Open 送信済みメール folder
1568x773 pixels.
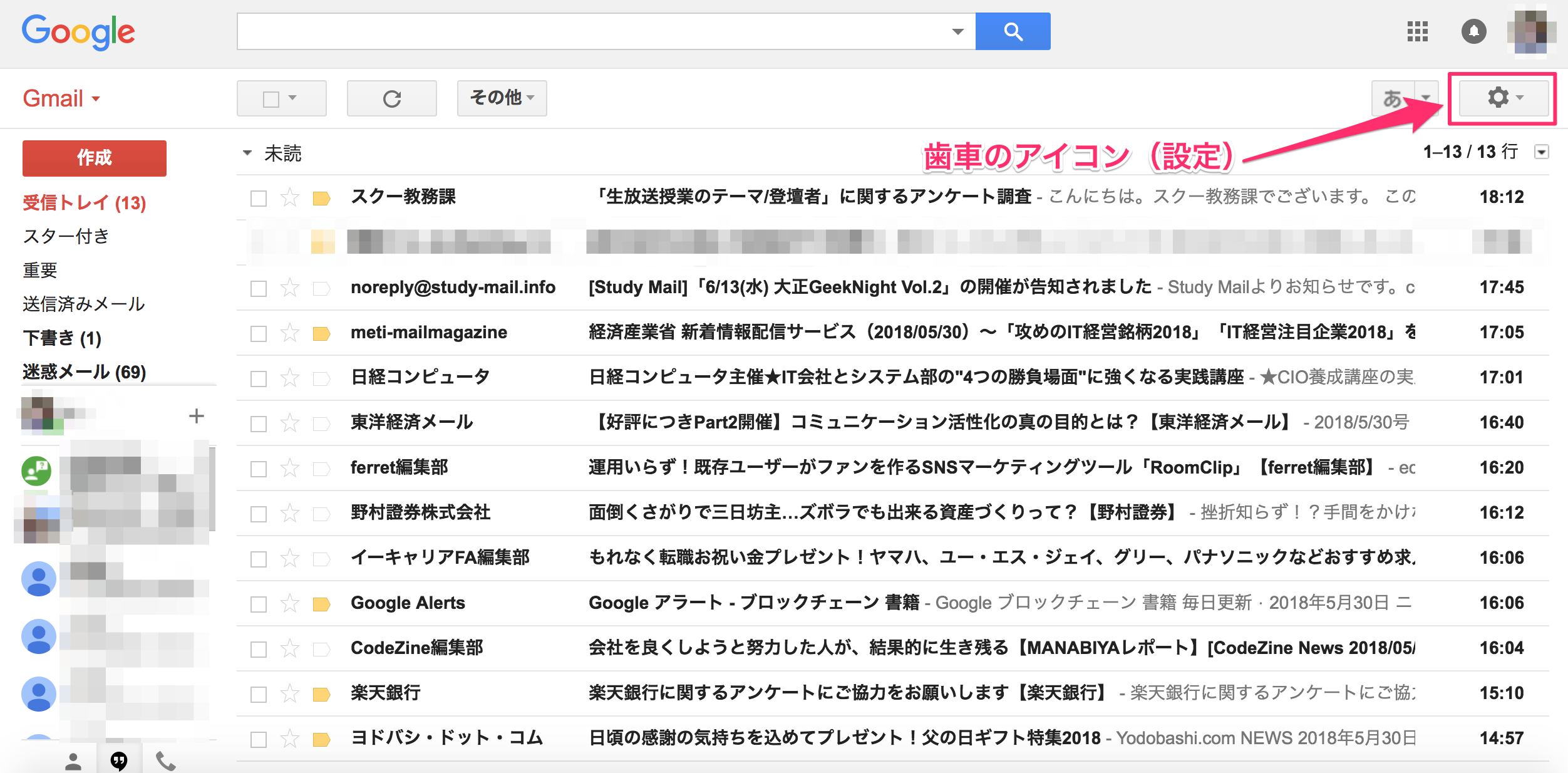(x=84, y=304)
